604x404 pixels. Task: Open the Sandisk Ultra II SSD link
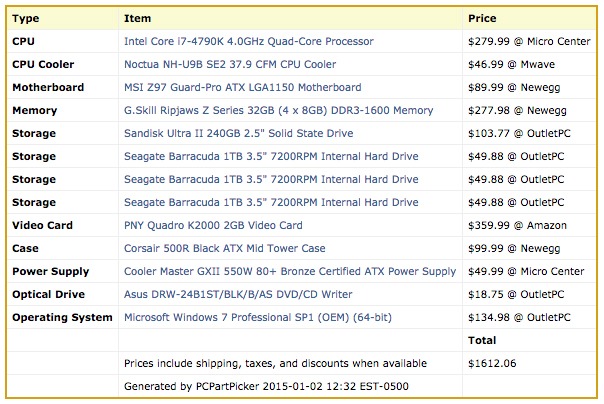[x=237, y=133]
